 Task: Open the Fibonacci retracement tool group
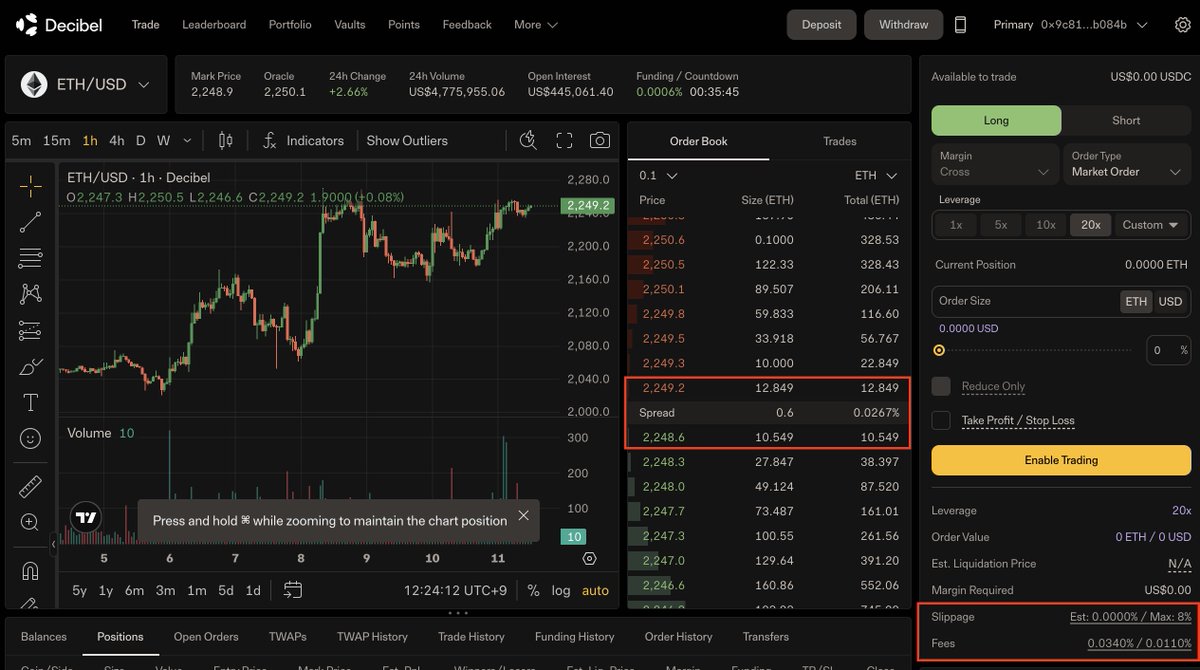(x=30, y=258)
